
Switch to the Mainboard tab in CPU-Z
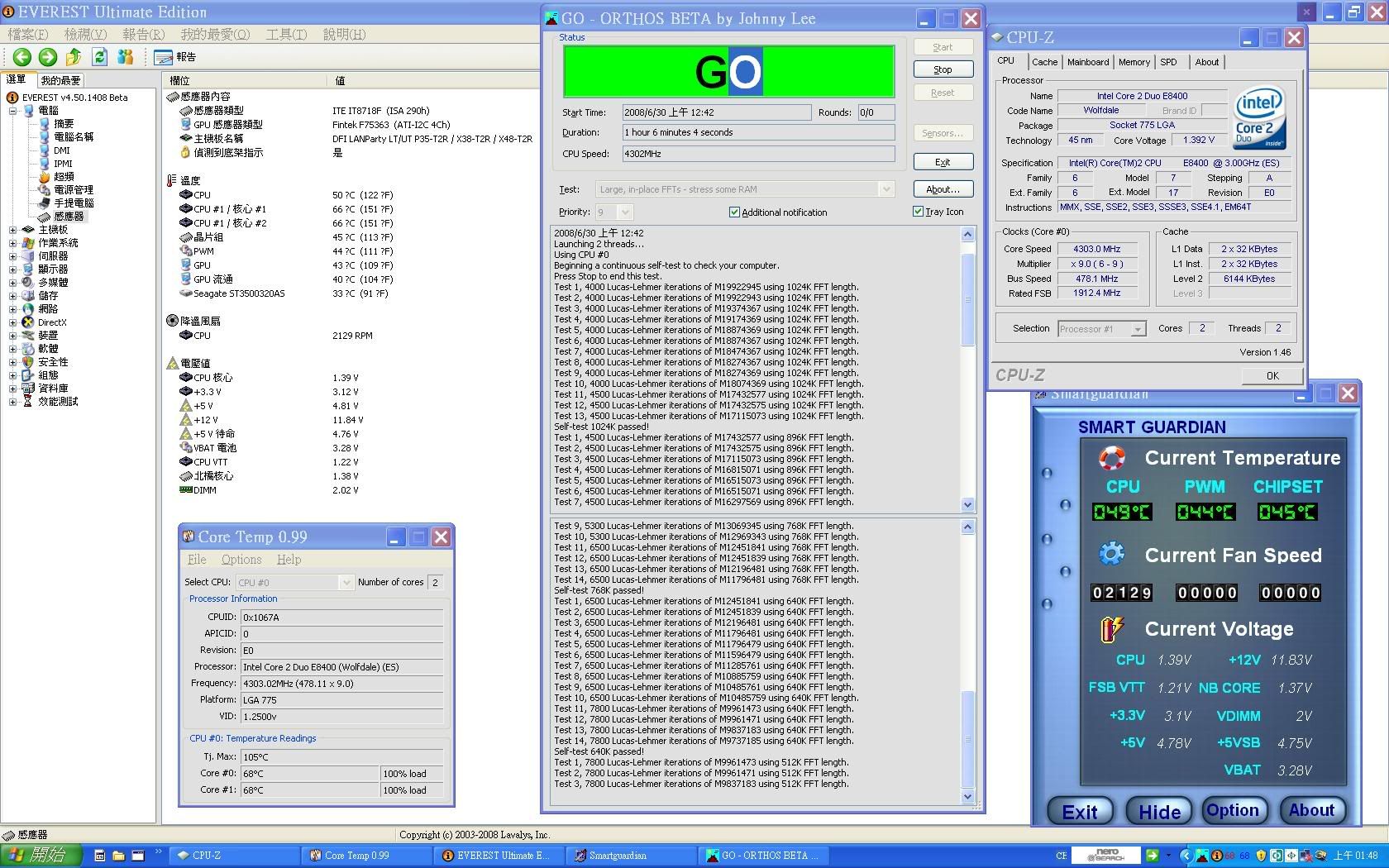click(1088, 62)
